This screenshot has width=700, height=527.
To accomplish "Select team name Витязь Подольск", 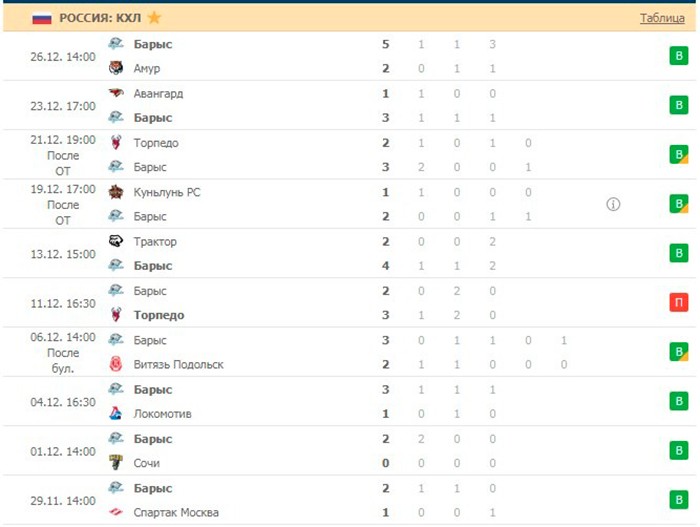I will tap(178, 364).
